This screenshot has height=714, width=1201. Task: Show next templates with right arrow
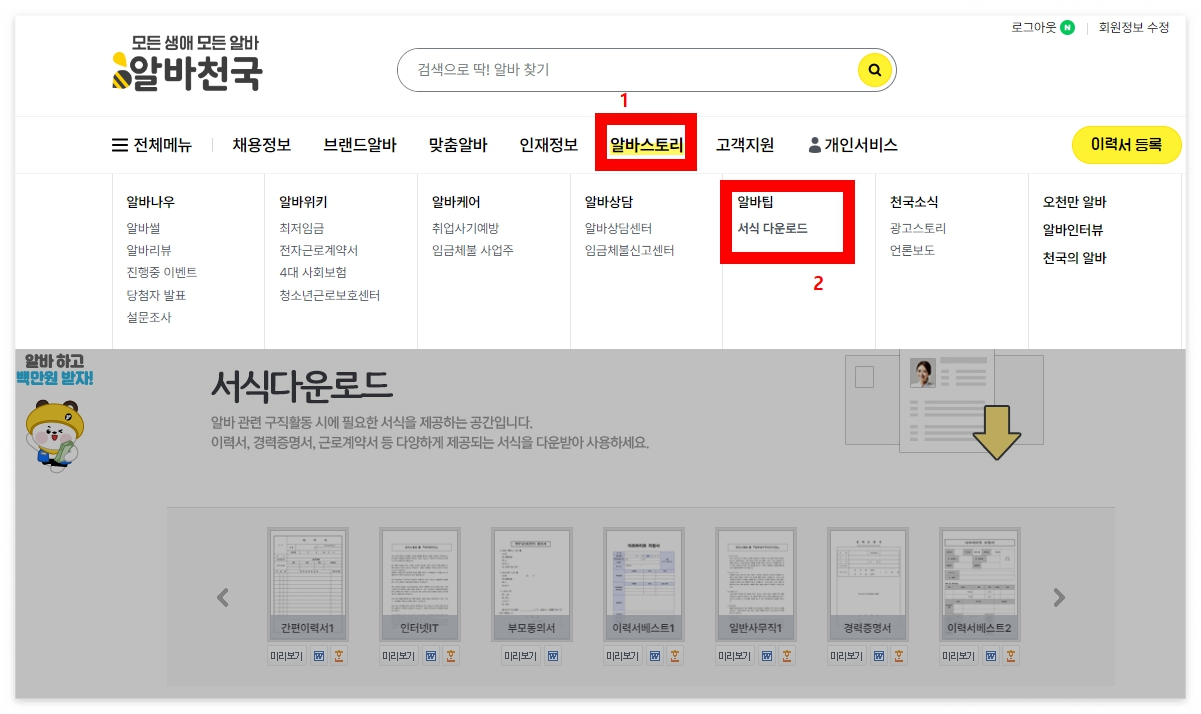tap(1059, 598)
